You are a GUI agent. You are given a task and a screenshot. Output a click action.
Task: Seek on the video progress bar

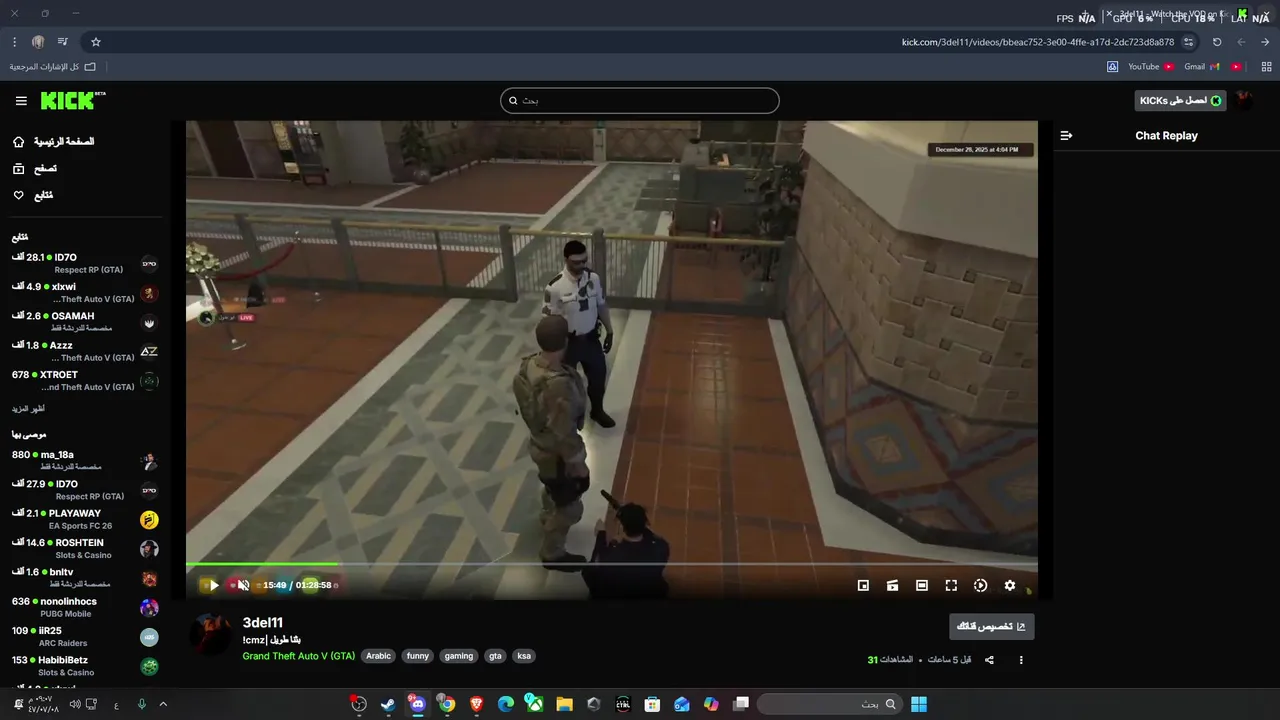611,565
